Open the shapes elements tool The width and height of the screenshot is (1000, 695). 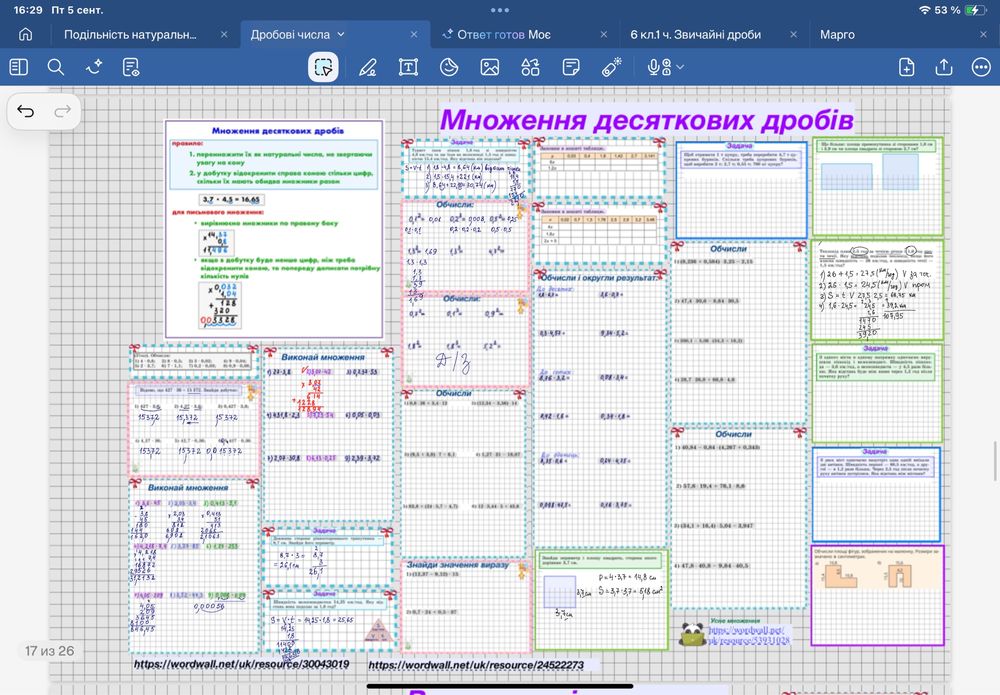click(530, 67)
